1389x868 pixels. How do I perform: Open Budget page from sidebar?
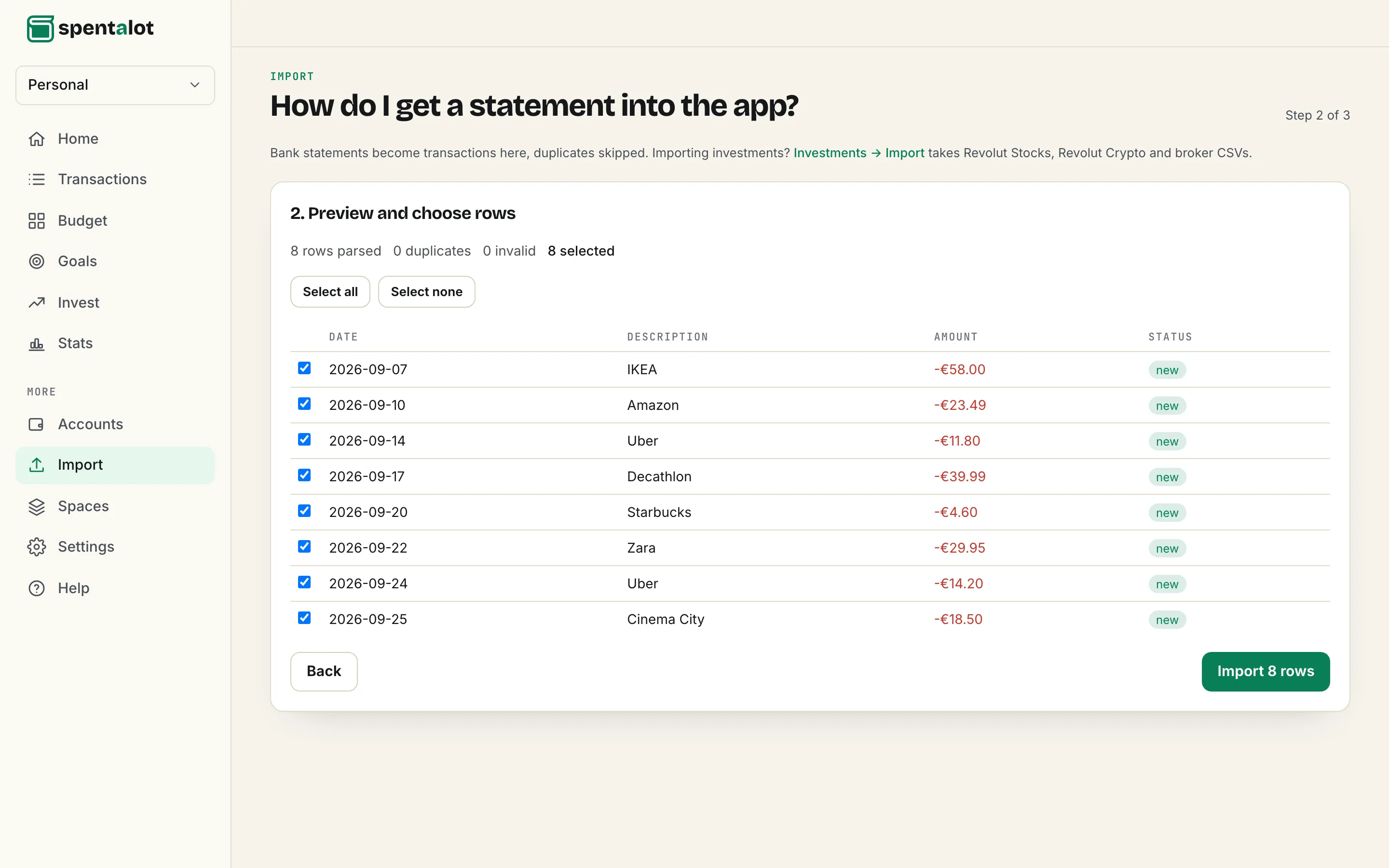click(x=115, y=220)
